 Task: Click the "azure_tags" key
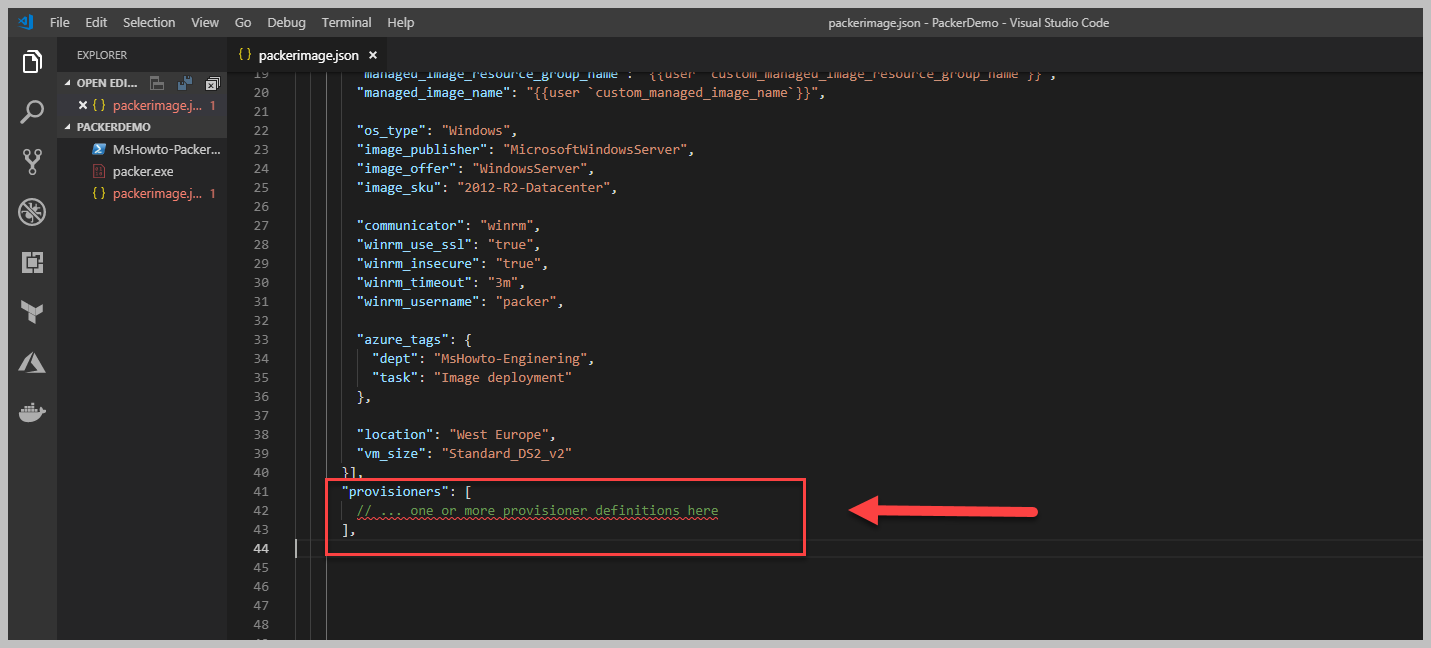tap(402, 339)
